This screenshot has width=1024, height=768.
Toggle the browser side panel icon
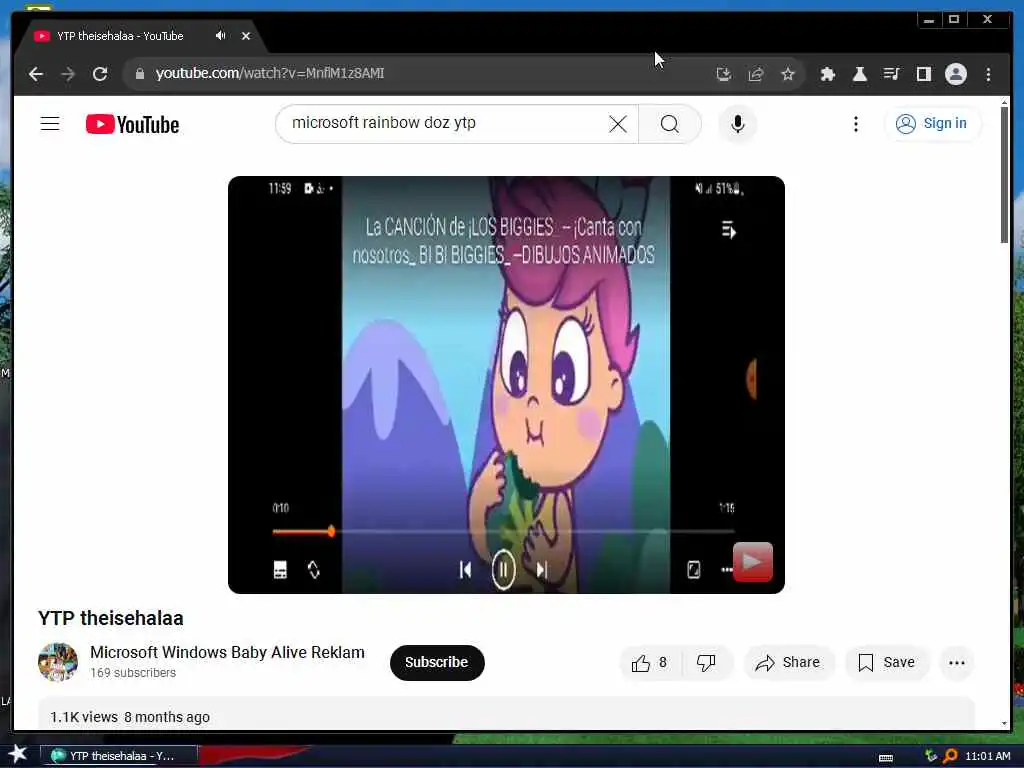923,74
